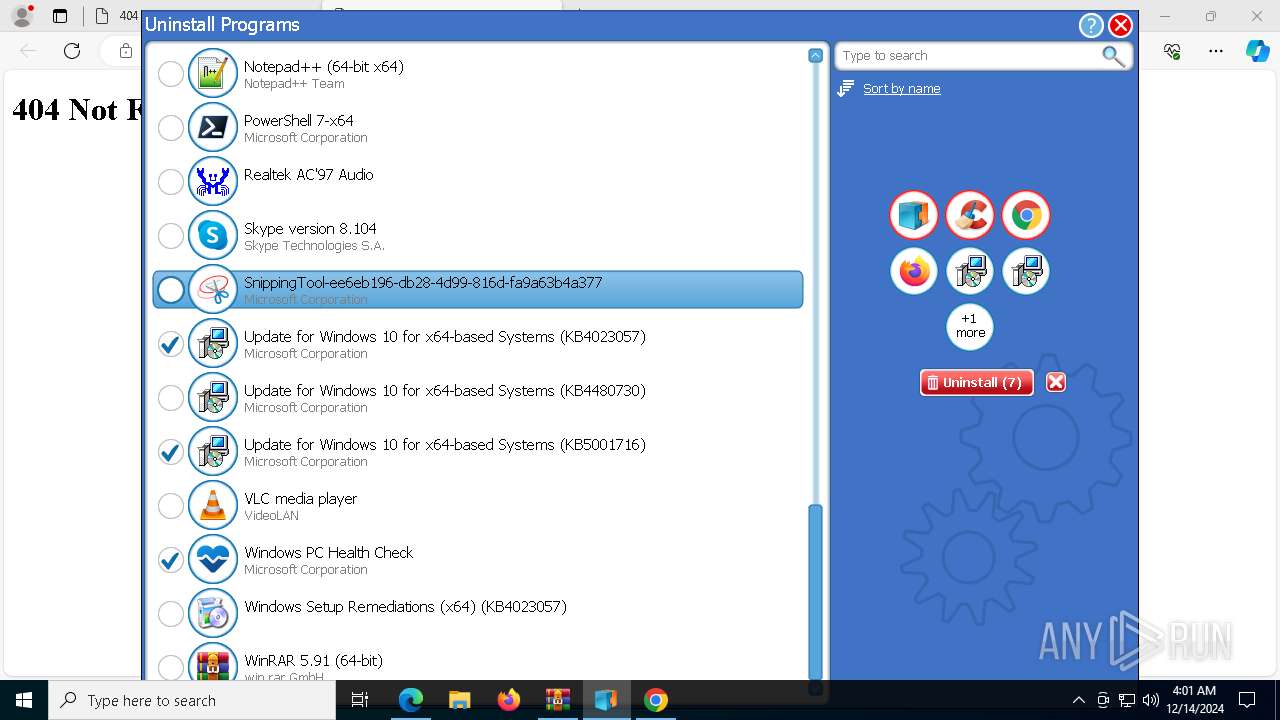
Task: Open the Edge settings and more menu
Action: [1216, 51]
